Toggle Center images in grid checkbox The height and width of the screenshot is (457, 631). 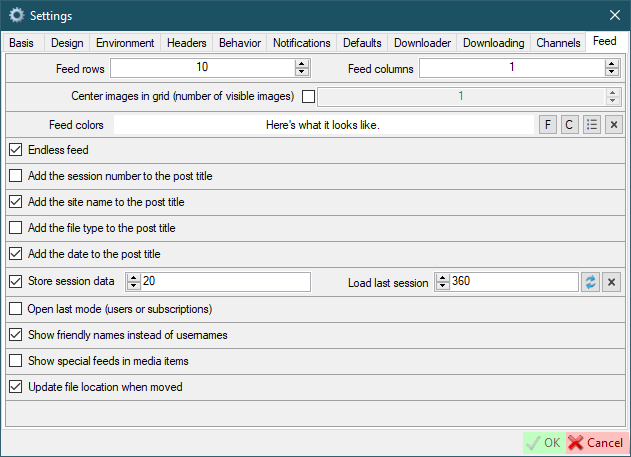[x=308, y=97]
